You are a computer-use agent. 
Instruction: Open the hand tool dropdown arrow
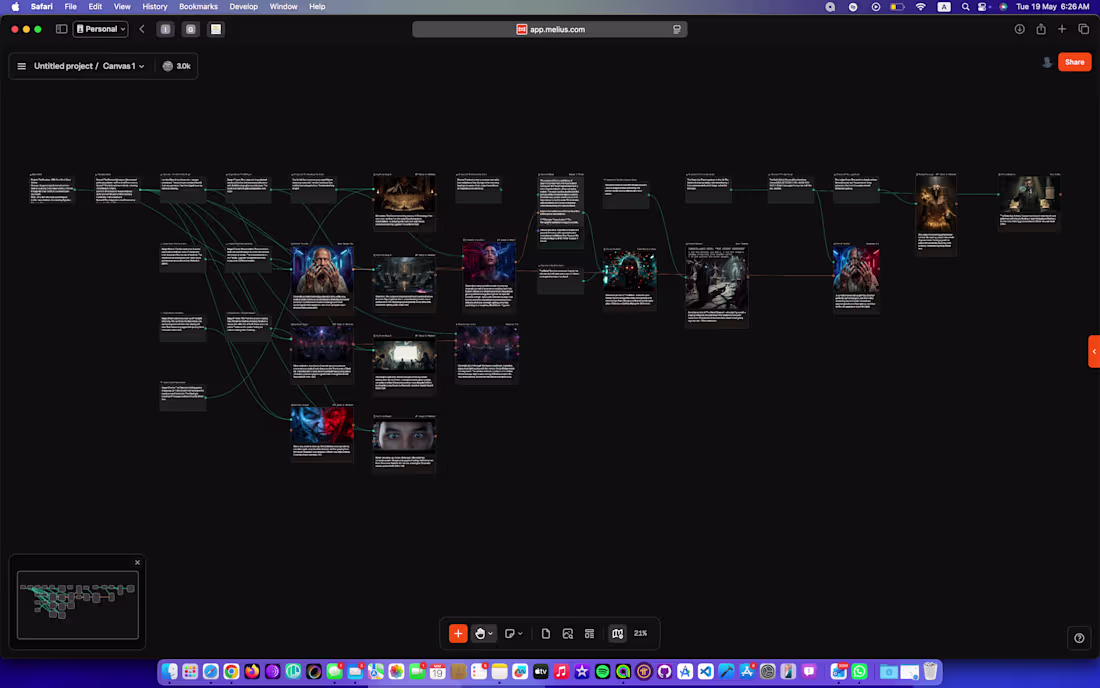(x=490, y=633)
